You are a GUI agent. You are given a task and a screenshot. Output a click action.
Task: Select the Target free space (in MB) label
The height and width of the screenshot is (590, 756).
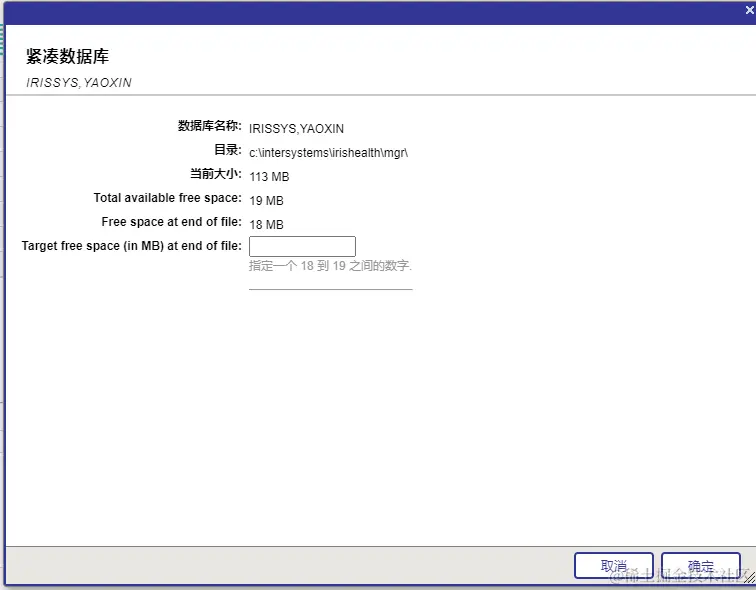(131, 246)
